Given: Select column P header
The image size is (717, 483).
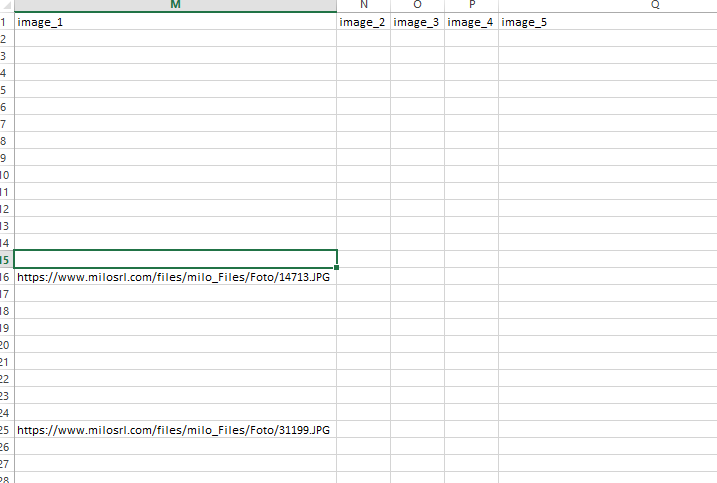Looking at the screenshot, I should click(471, 5).
